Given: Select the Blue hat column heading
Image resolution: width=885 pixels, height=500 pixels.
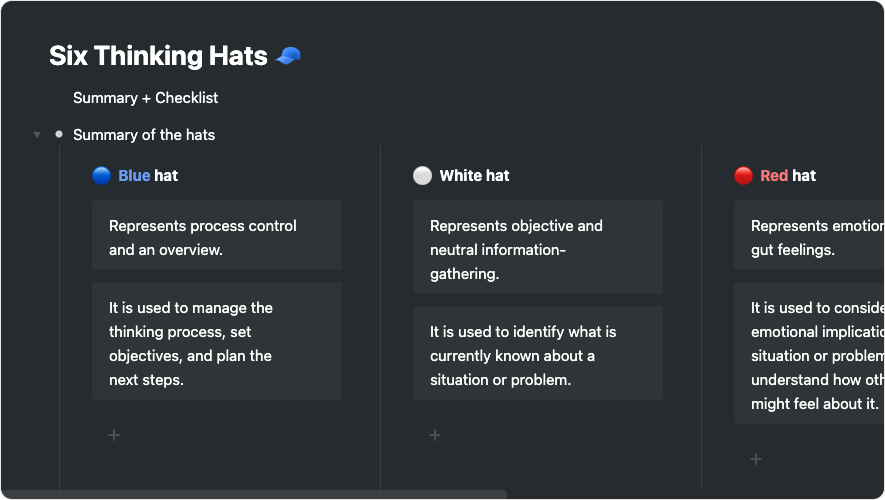Looking at the screenshot, I should 148,176.
